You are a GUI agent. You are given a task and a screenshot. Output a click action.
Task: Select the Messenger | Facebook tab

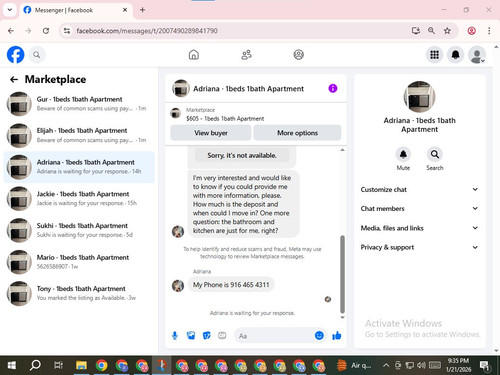[x=76, y=10]
